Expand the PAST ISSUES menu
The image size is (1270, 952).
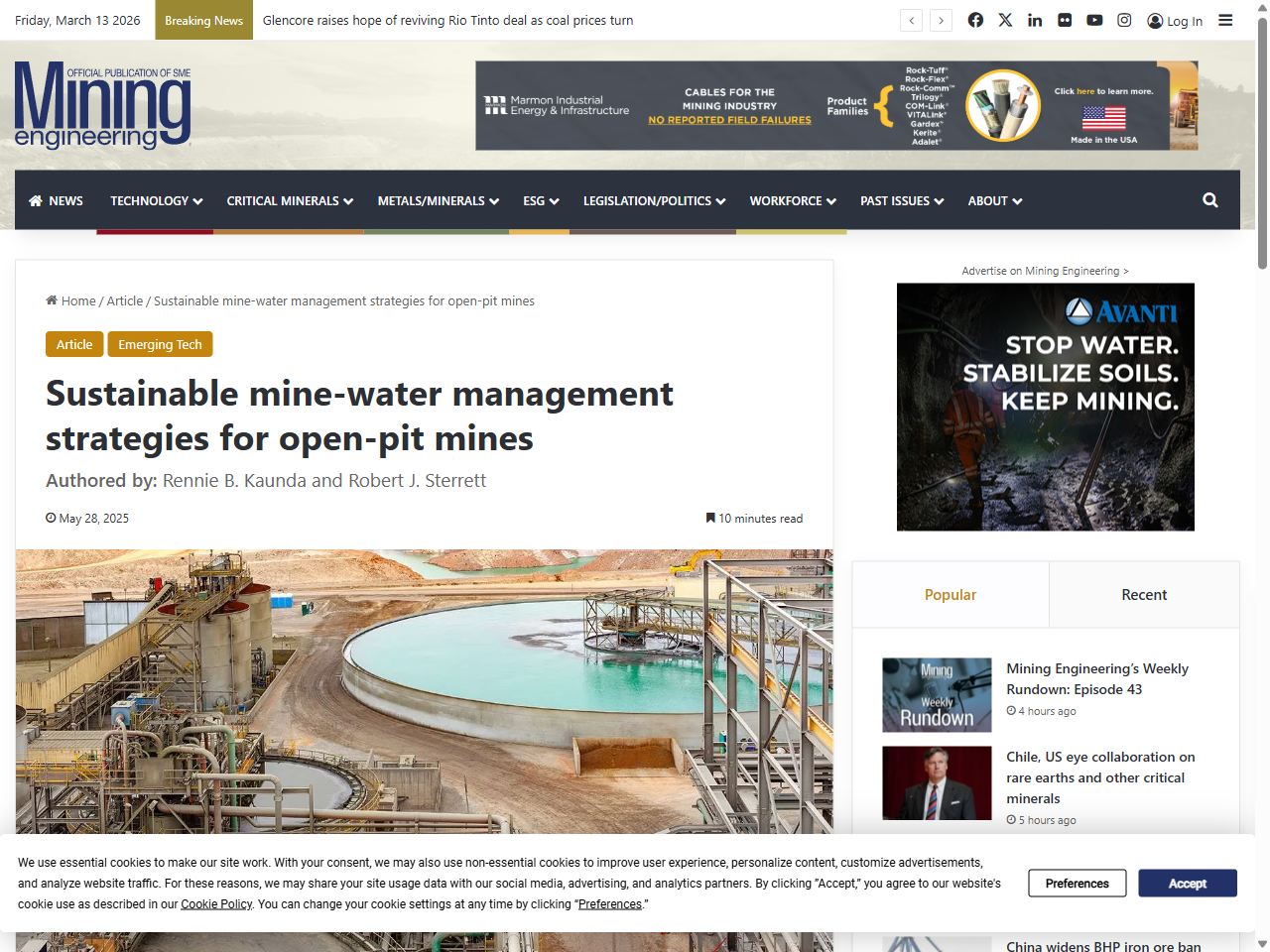click(901, 200)
